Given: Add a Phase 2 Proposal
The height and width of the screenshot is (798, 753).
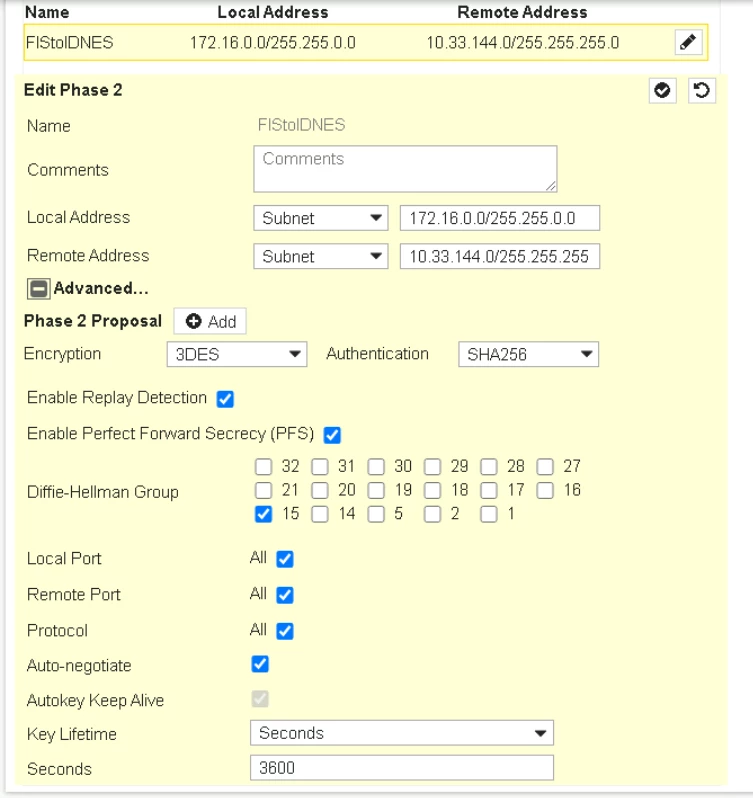Looking at the screenshot, I should click(210, 321).
